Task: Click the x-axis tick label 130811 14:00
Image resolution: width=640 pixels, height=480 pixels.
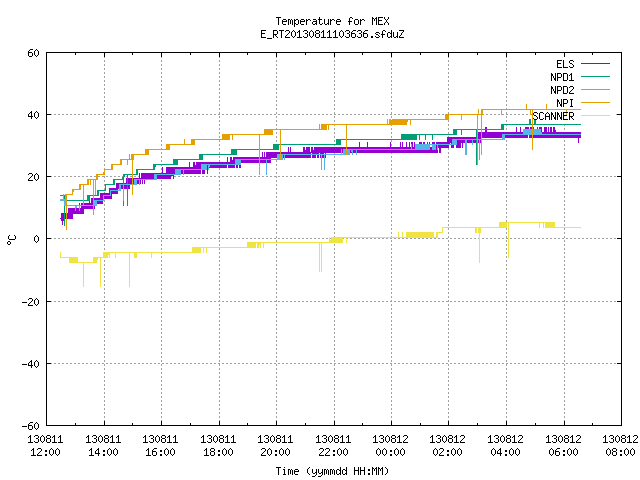Action: click(103, 446)
